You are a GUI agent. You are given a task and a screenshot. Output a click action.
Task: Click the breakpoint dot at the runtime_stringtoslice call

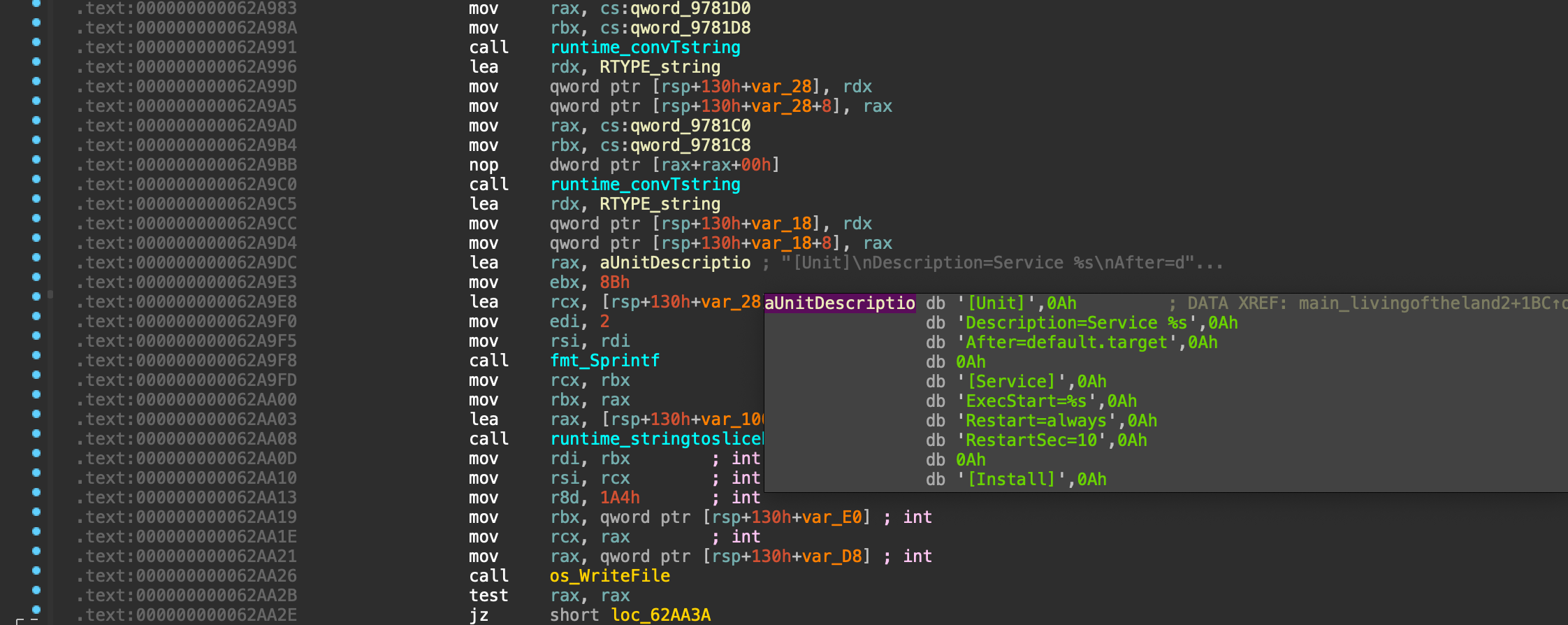(x=36, y=434)
